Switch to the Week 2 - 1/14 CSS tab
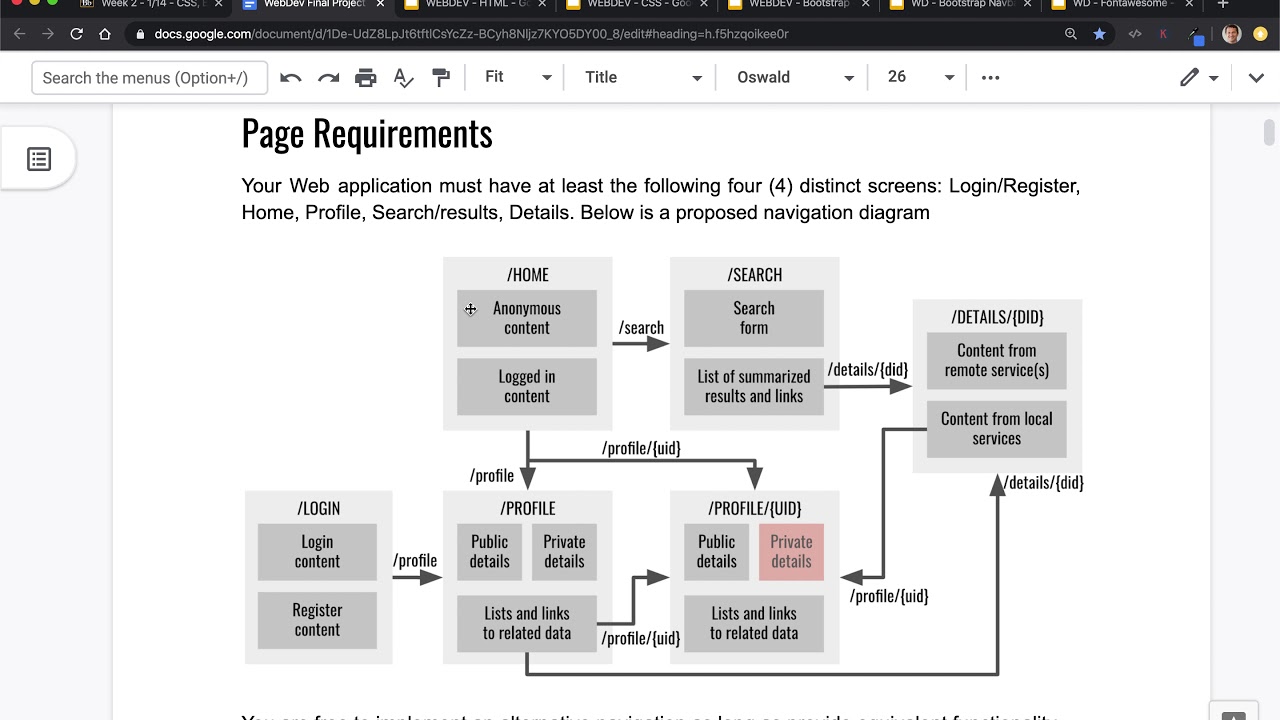This screenshot has width=1280, height=720. pyautogui.click(x=148, y=5)
